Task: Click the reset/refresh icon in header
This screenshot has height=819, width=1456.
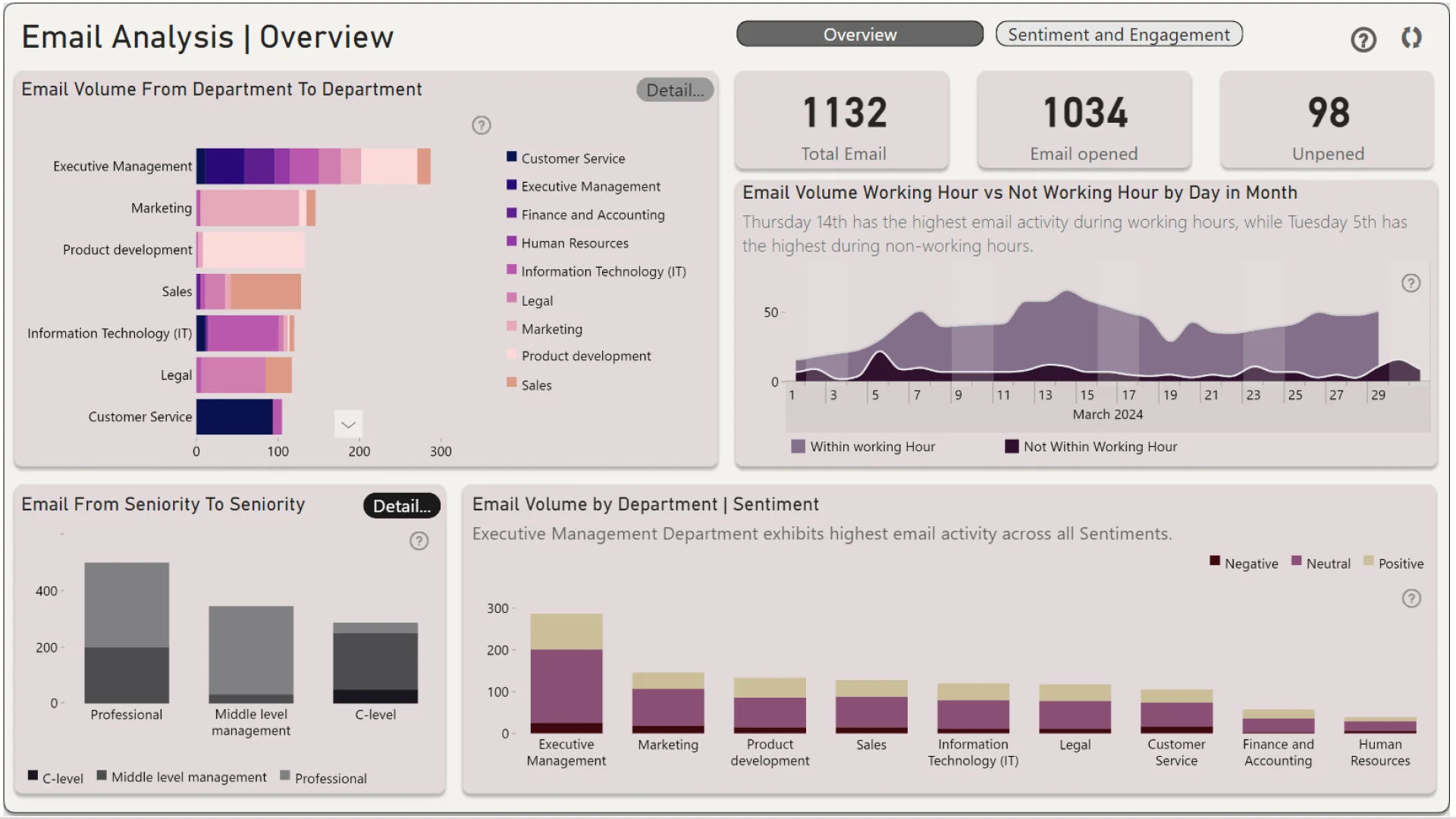Action: tap(1410, 38)
